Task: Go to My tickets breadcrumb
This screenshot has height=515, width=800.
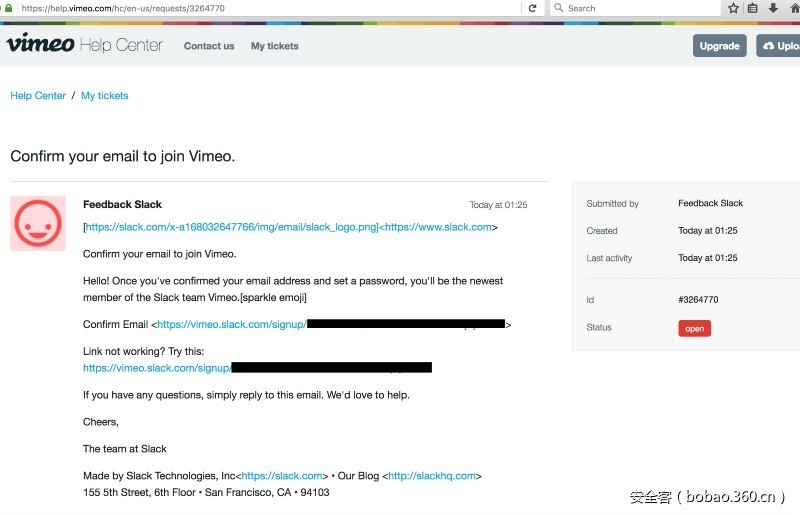Action: click(x=105, y=95)
